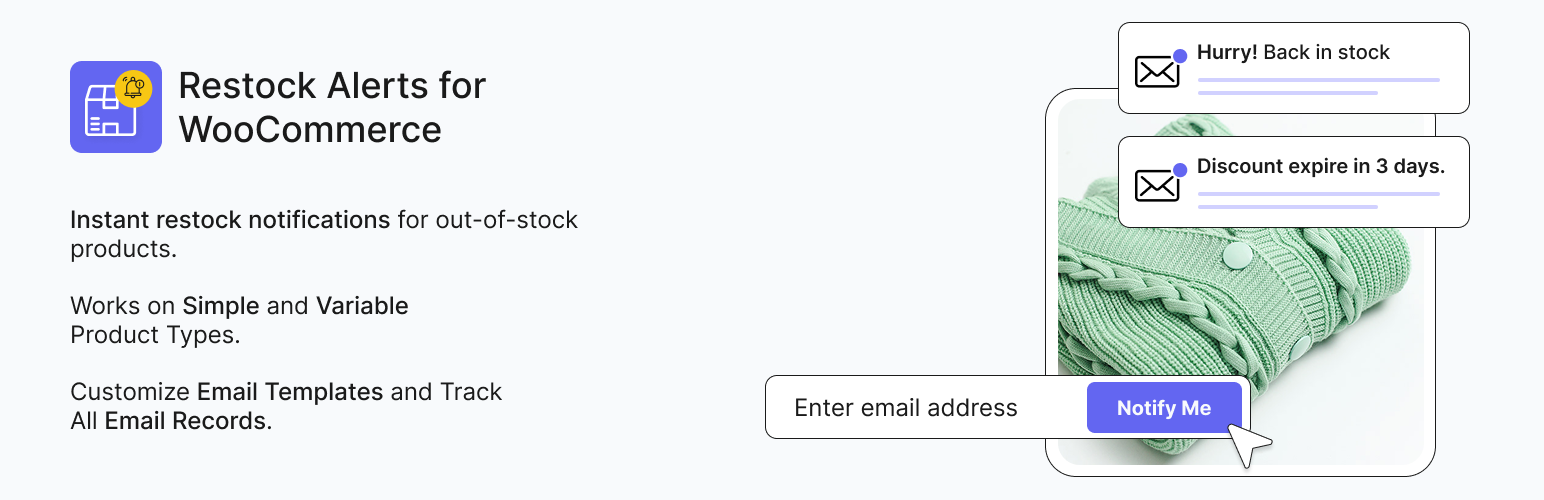Click the bold "Email Records" text
The height and width of the screenshot is (500, 1544).
click(x=185, y=421)
